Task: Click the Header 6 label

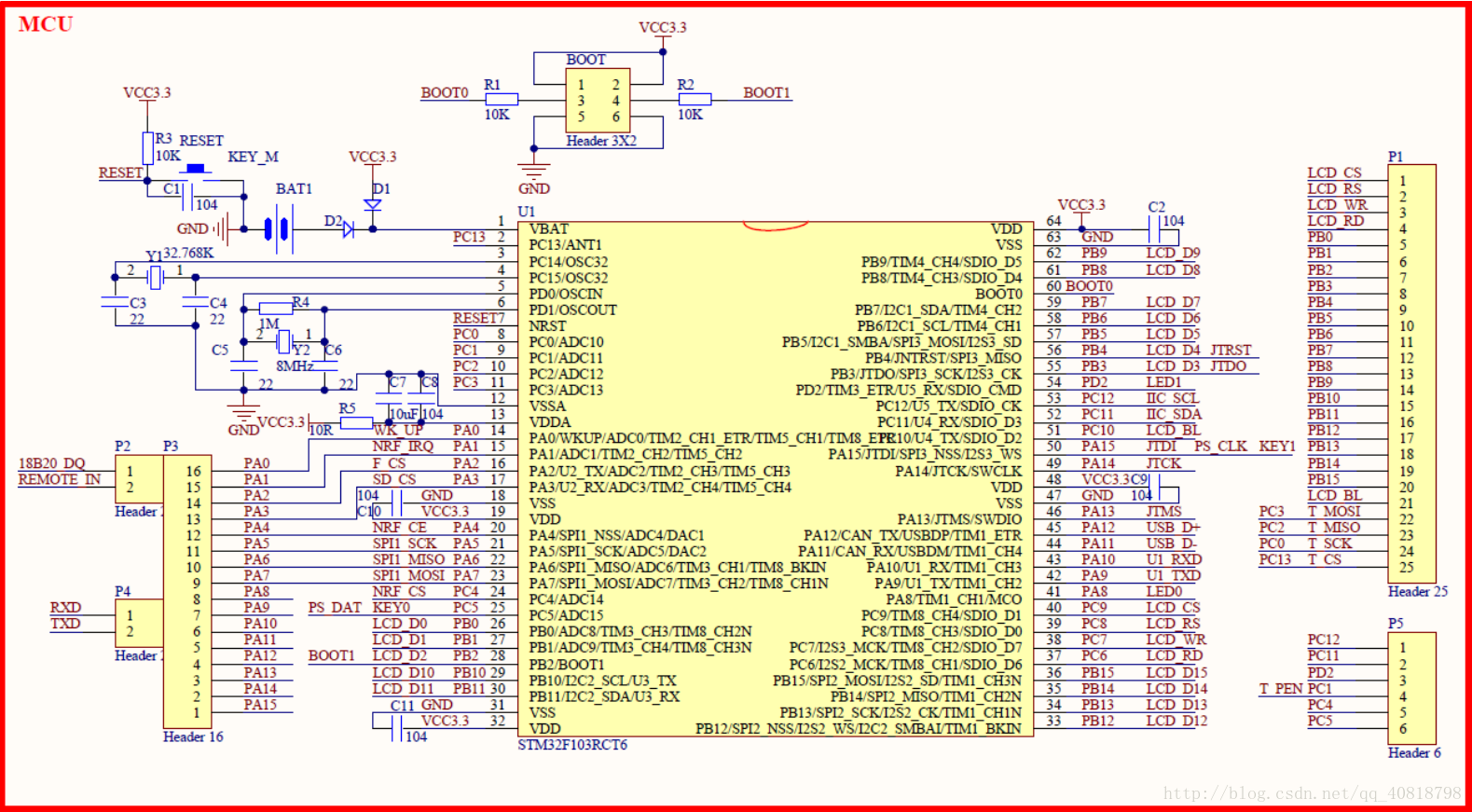Action: click(x=1414, y=752)
